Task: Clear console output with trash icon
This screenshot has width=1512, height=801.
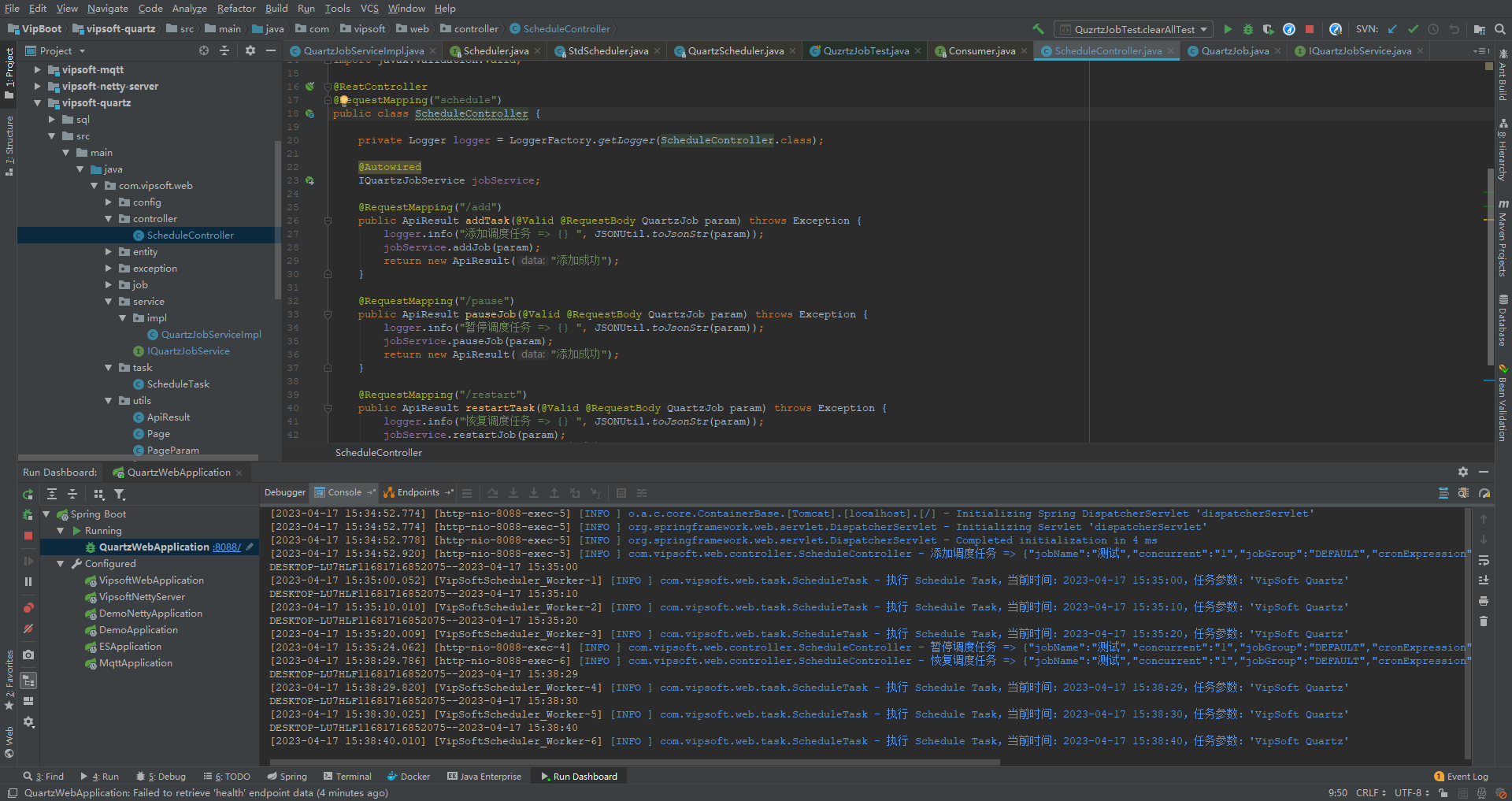Action: click(1484, 621)
